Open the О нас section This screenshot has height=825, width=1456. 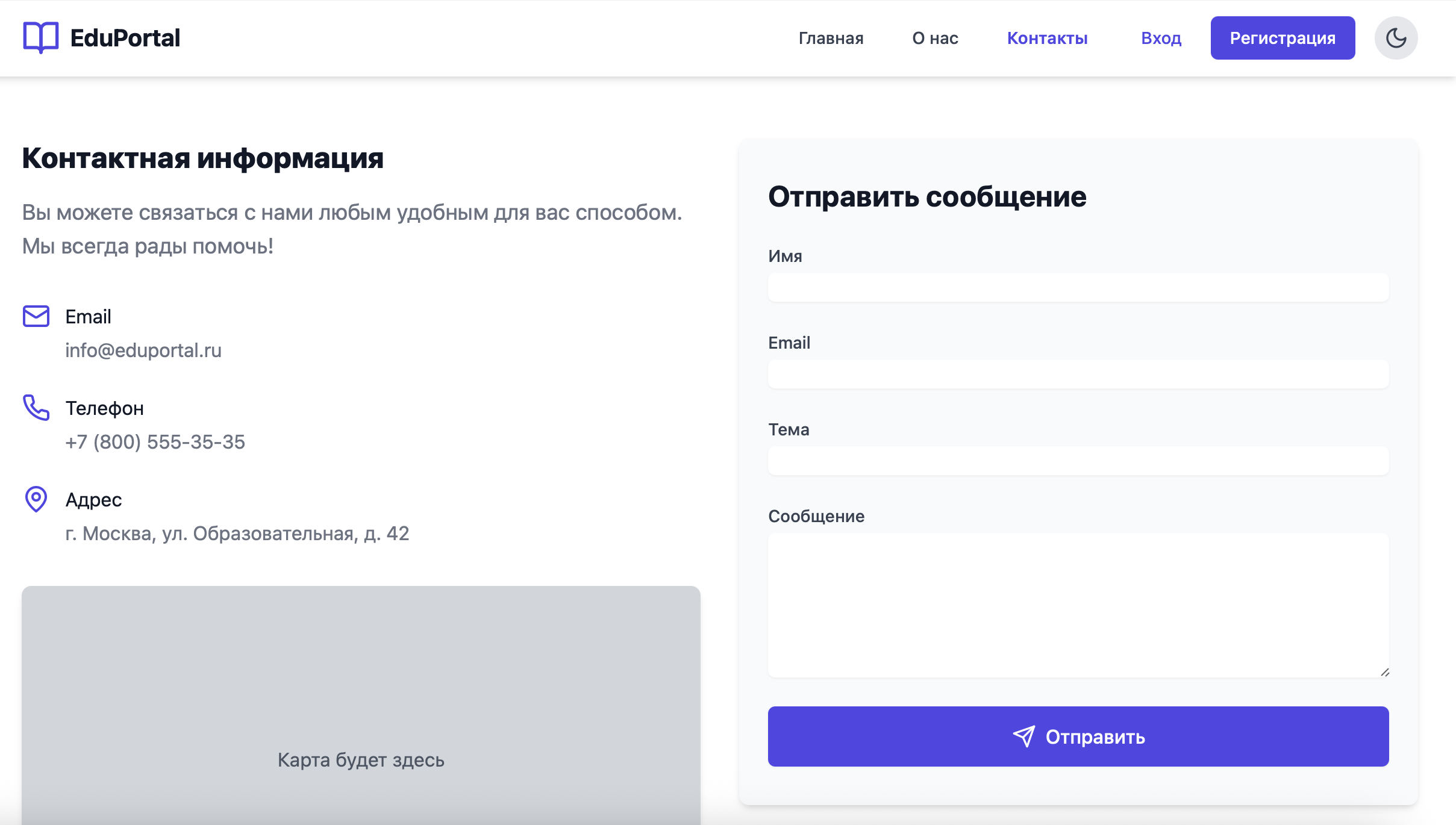click(x=936, y=38)
